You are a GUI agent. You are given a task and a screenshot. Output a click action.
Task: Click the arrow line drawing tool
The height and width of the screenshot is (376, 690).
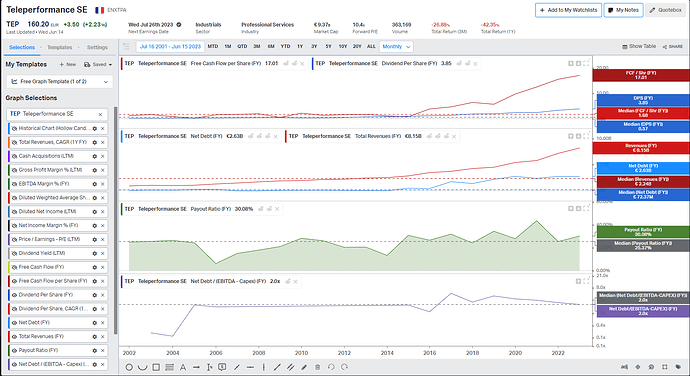(x=196, y=367)
